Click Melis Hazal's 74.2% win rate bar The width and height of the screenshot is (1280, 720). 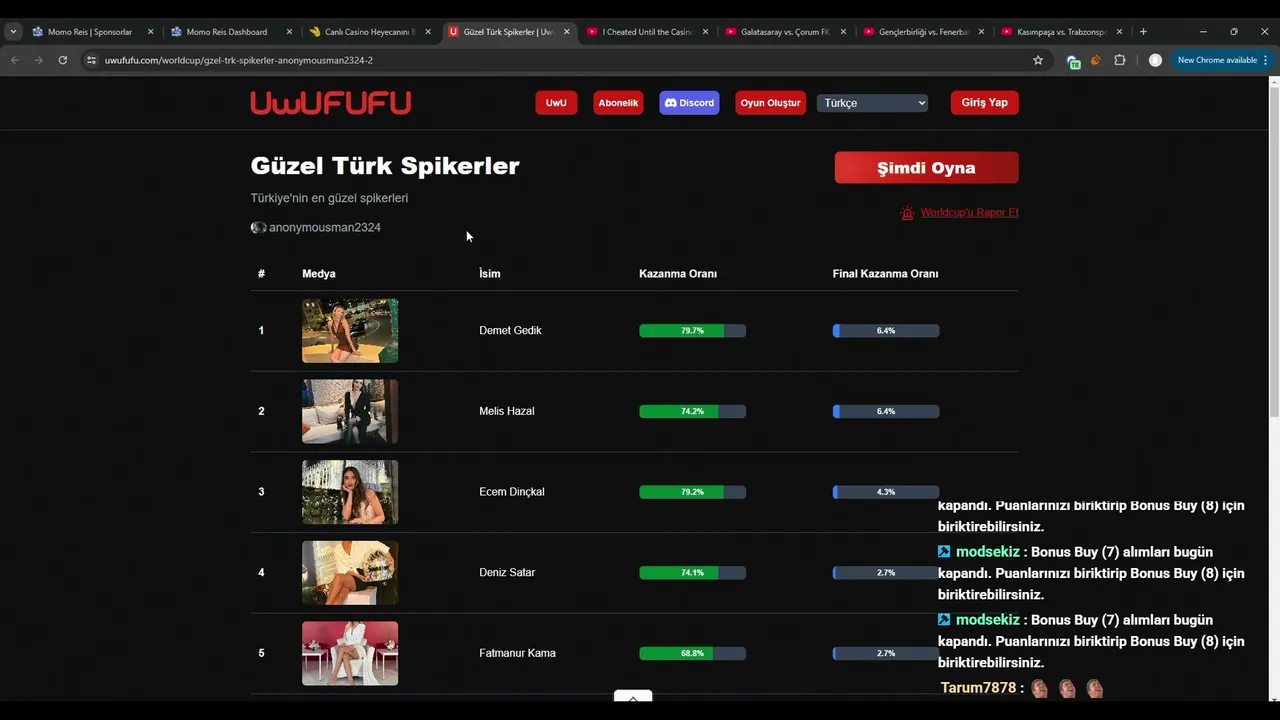[692, 411]
